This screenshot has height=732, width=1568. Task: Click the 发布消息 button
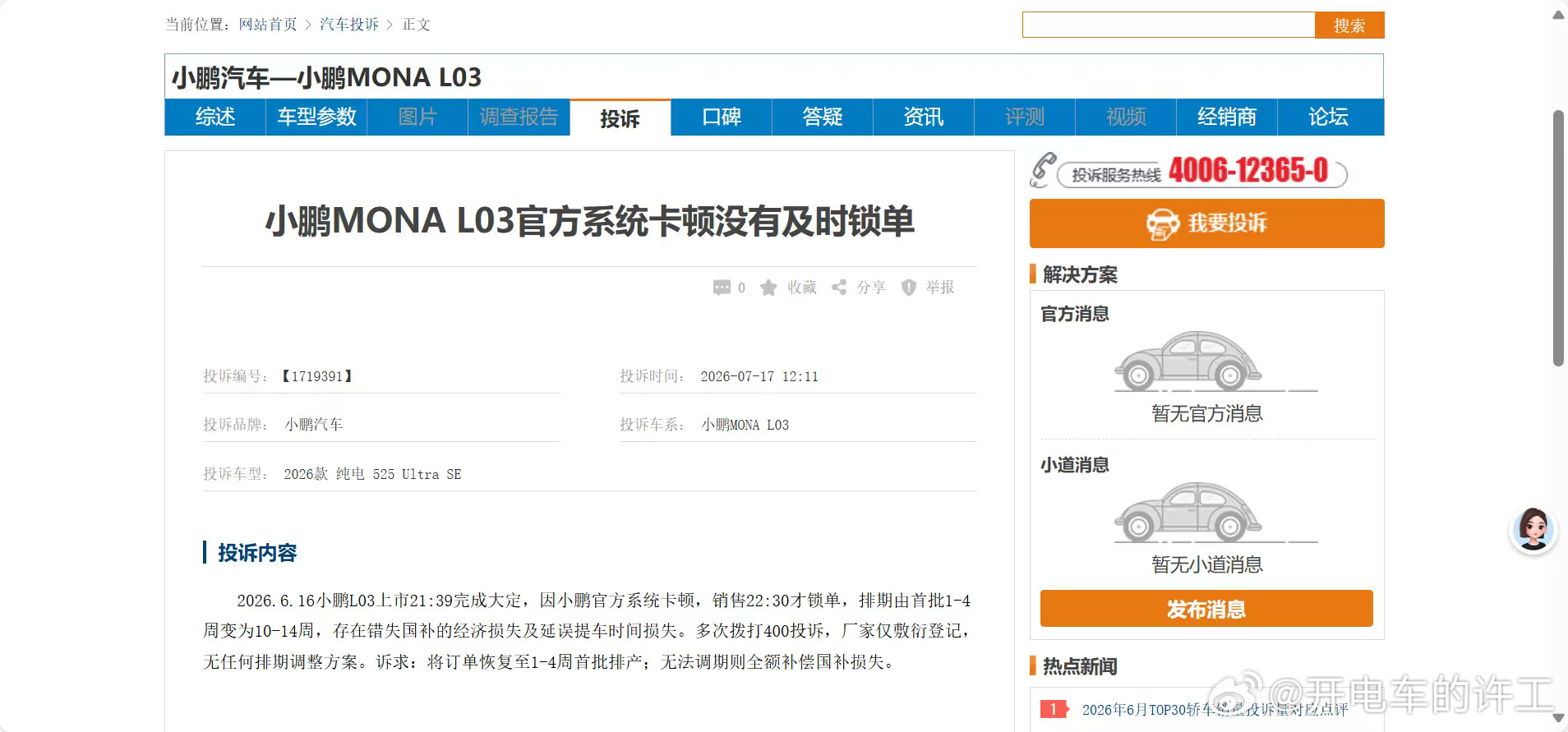1206,609
